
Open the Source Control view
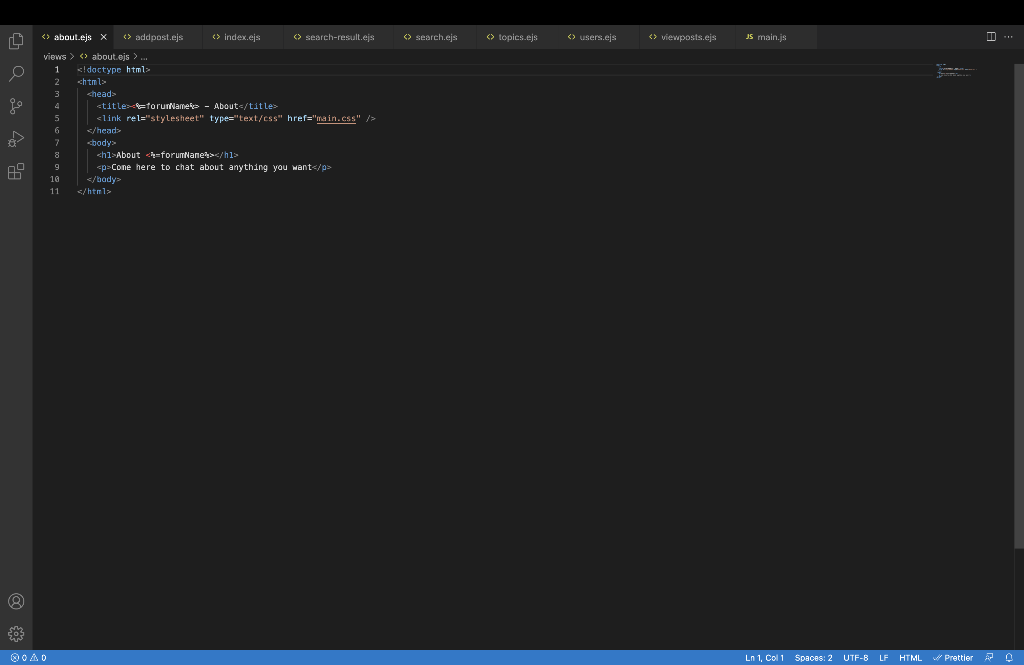[16, 106]
